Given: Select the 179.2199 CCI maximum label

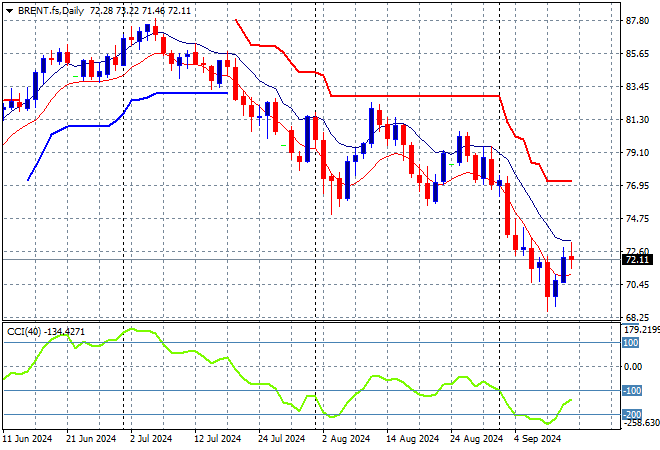Looking at the screenshot, I should click(641, 330).
